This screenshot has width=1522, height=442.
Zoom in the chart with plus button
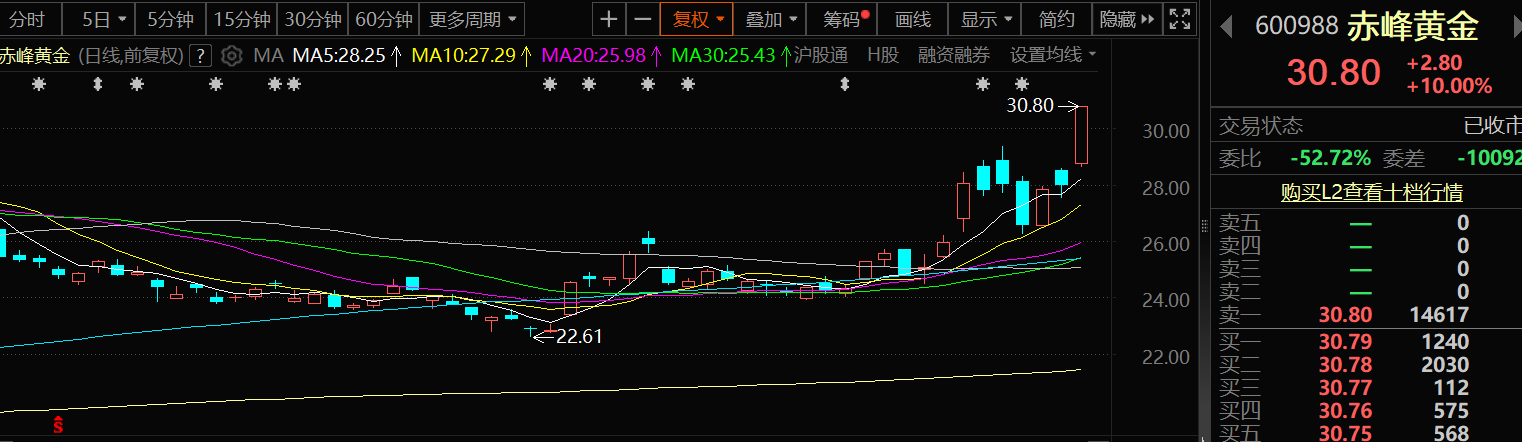[x=609, y=18]
